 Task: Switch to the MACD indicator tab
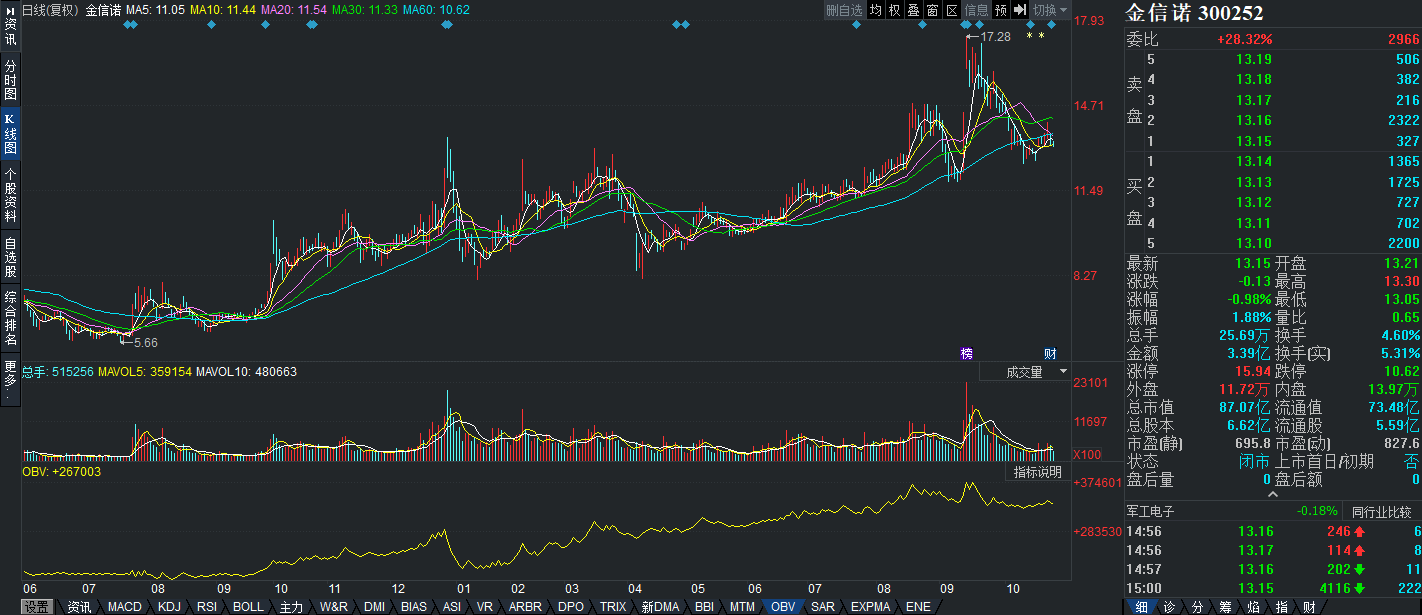pyautogui.click(x=125, y=607)
